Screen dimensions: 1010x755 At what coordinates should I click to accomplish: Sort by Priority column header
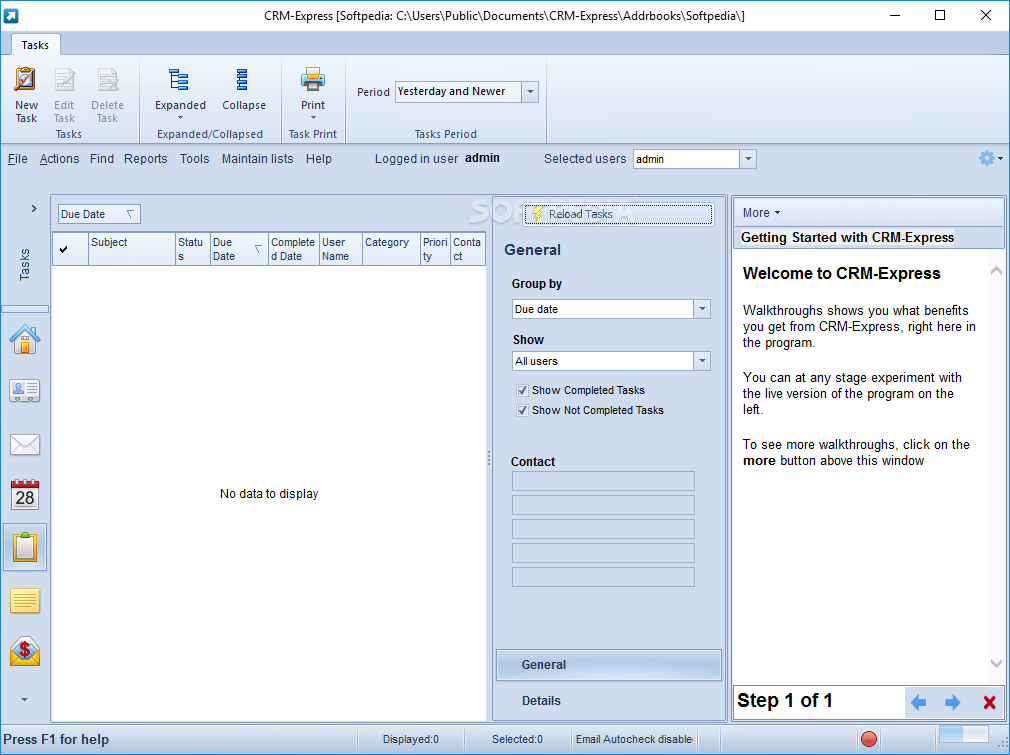click(x=435, y=249)
